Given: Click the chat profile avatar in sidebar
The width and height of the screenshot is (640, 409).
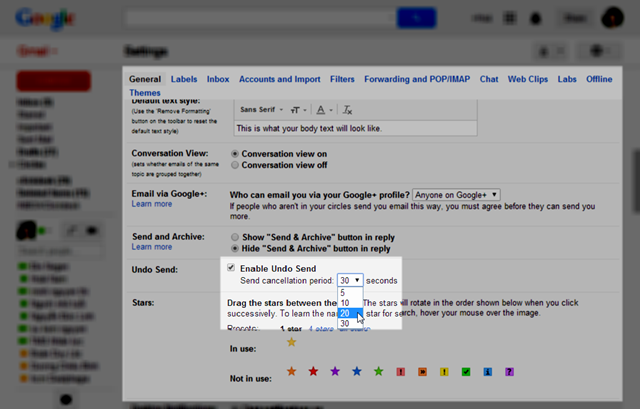Looking at the screenshot, I should coord(26,230).
